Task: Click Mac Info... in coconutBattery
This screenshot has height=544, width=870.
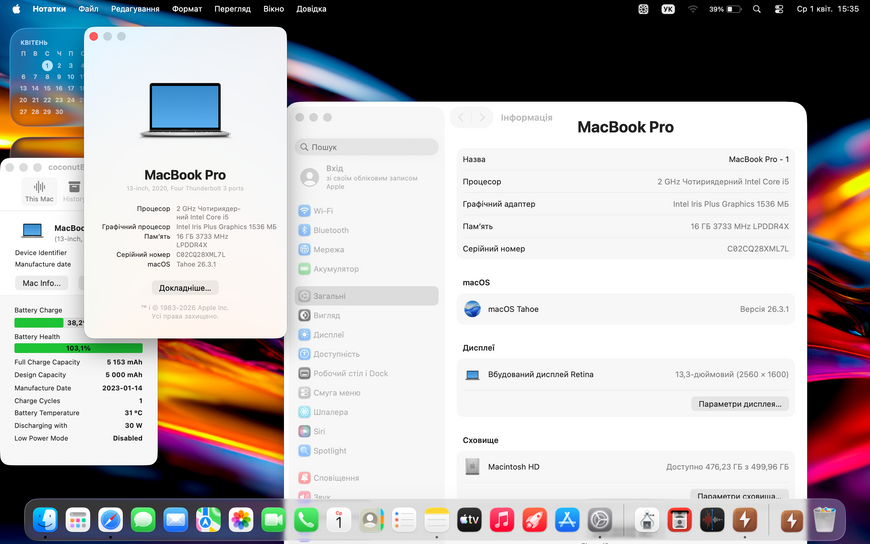Action: (x=42, y=283)
